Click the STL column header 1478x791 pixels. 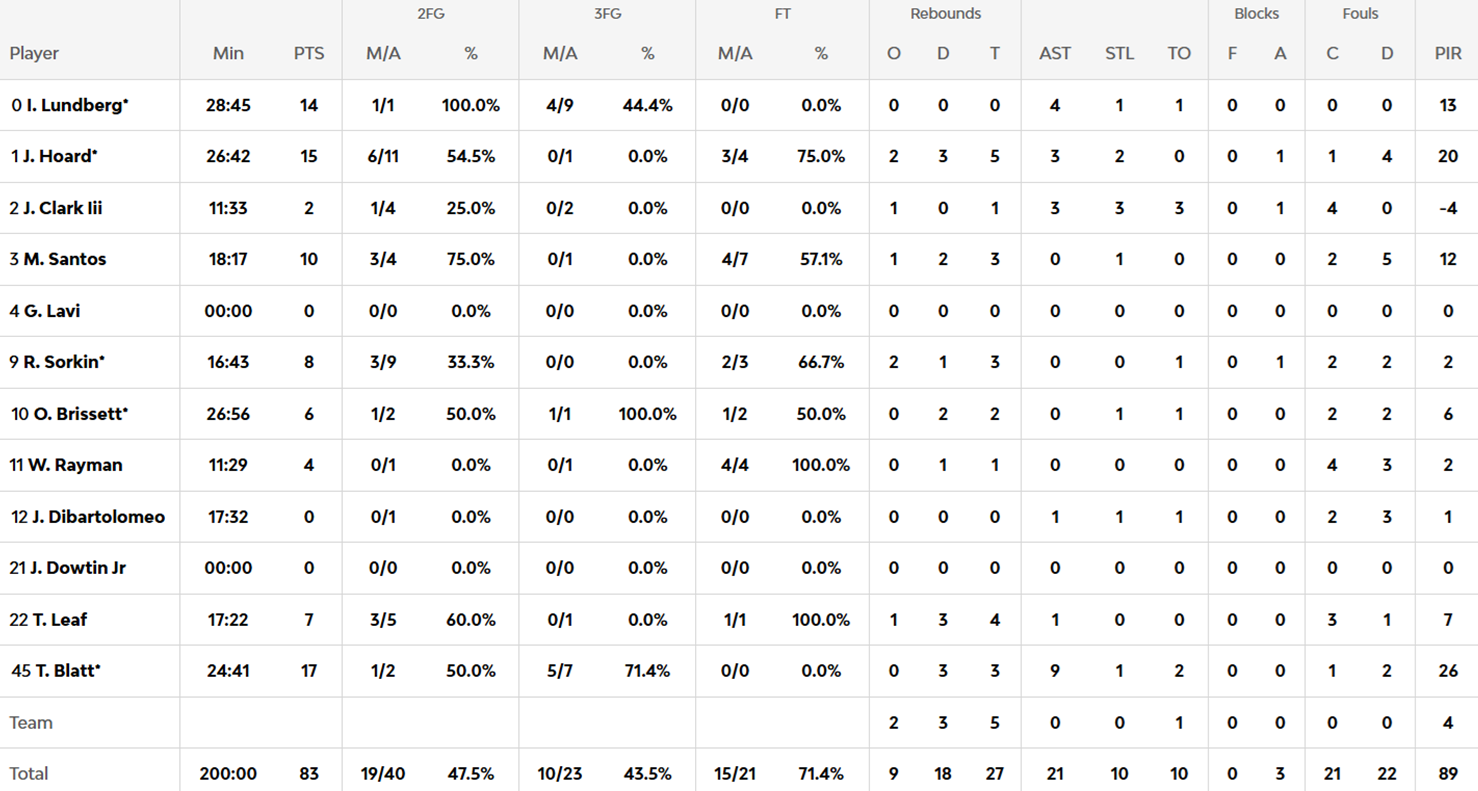coord(1119,54)
